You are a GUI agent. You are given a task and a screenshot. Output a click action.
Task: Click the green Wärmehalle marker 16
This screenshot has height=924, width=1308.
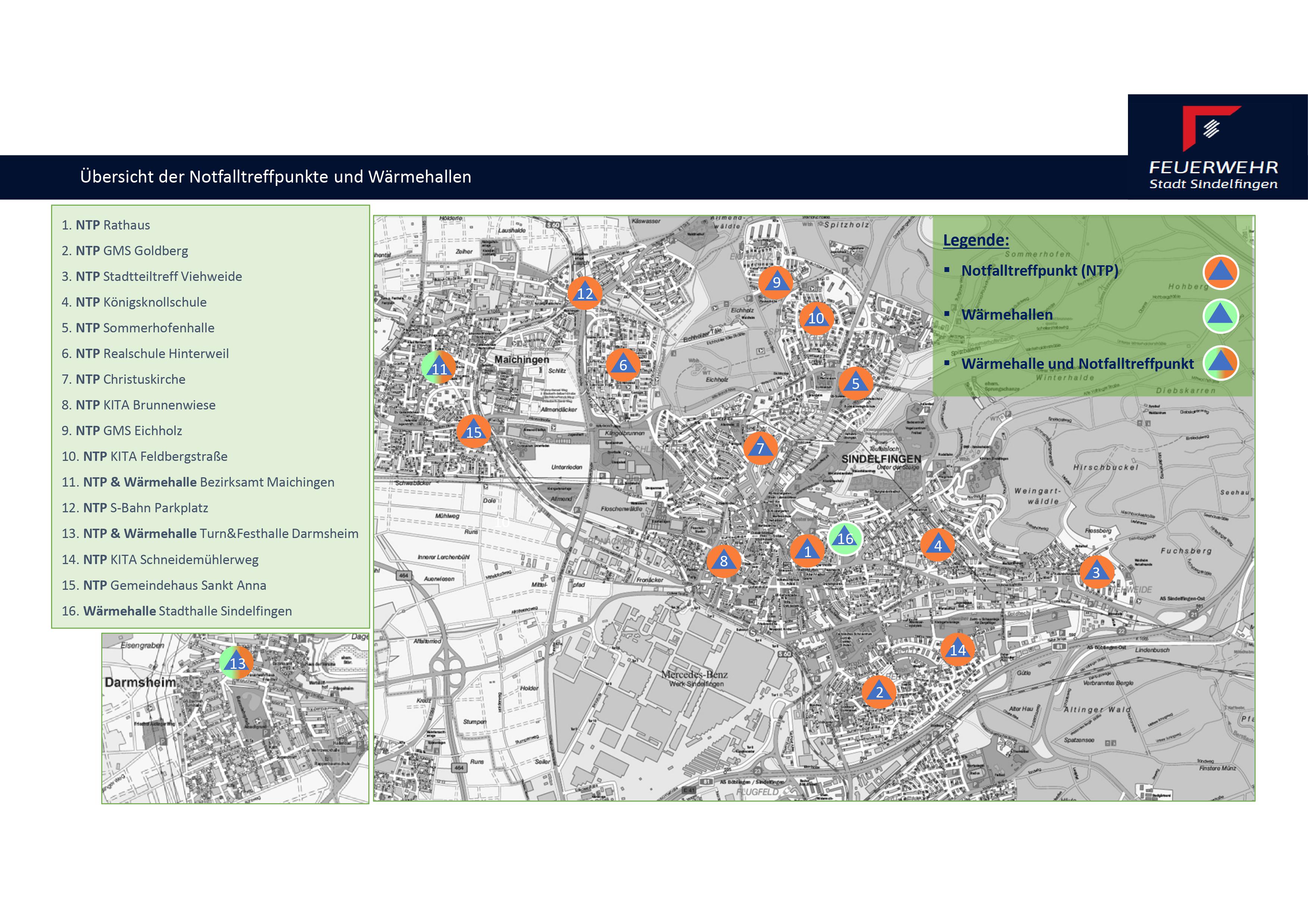tap(845, 538)
